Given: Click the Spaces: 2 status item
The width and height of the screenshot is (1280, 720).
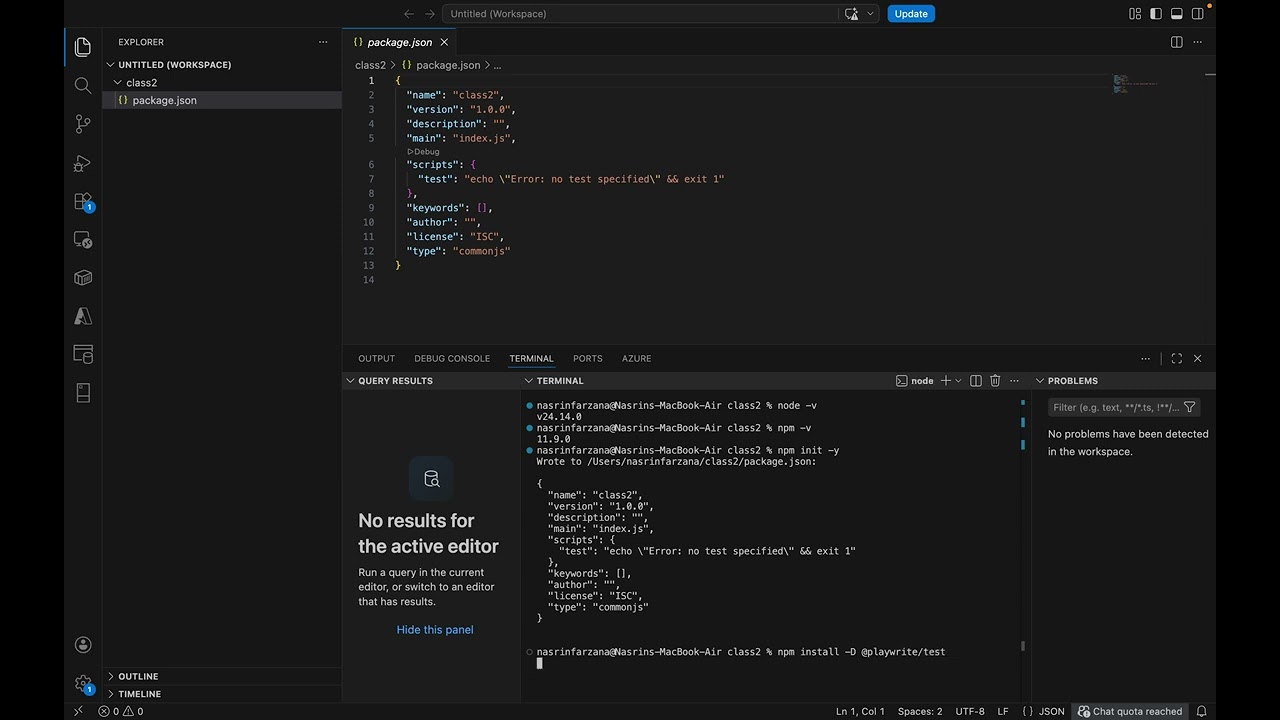Looking at the screenshot, I should click(920, 712).
